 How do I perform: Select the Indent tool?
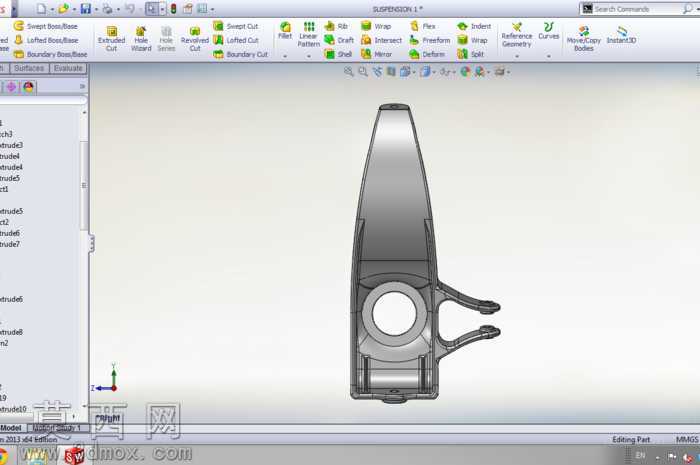pyautogui.click(x=474, y=26)
